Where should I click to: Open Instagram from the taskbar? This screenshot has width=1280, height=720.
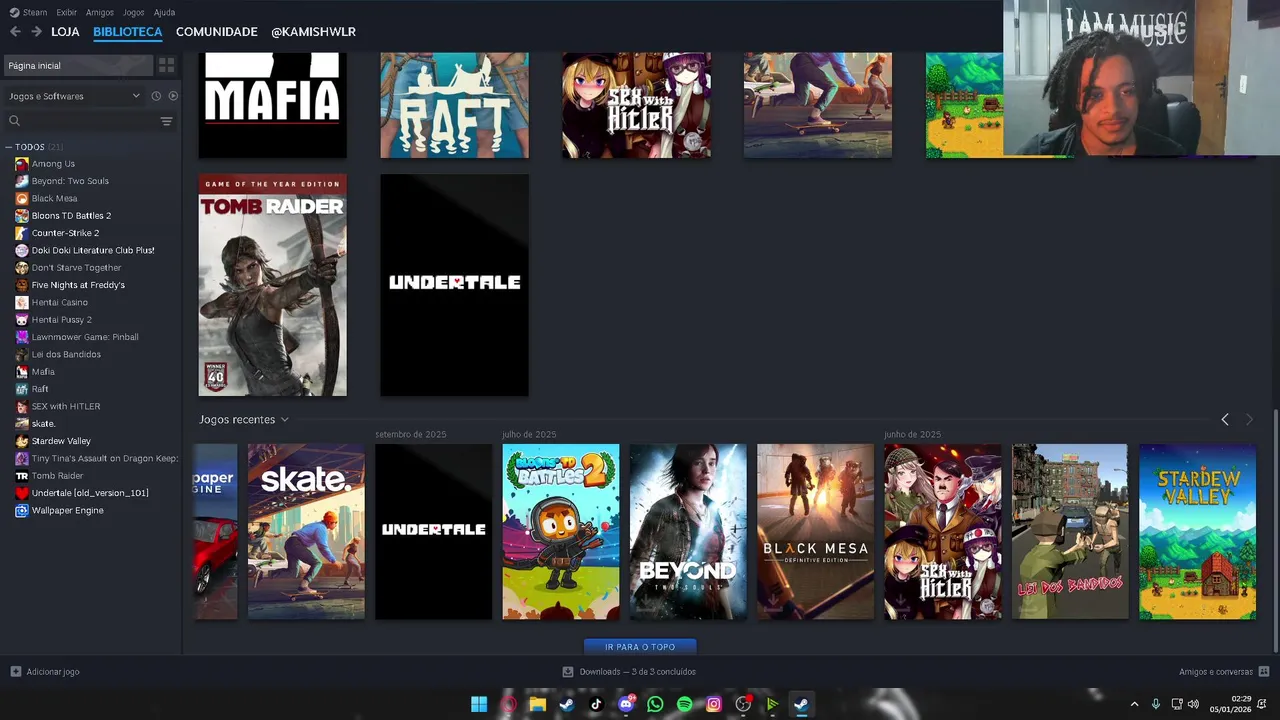tap(714, 704)
